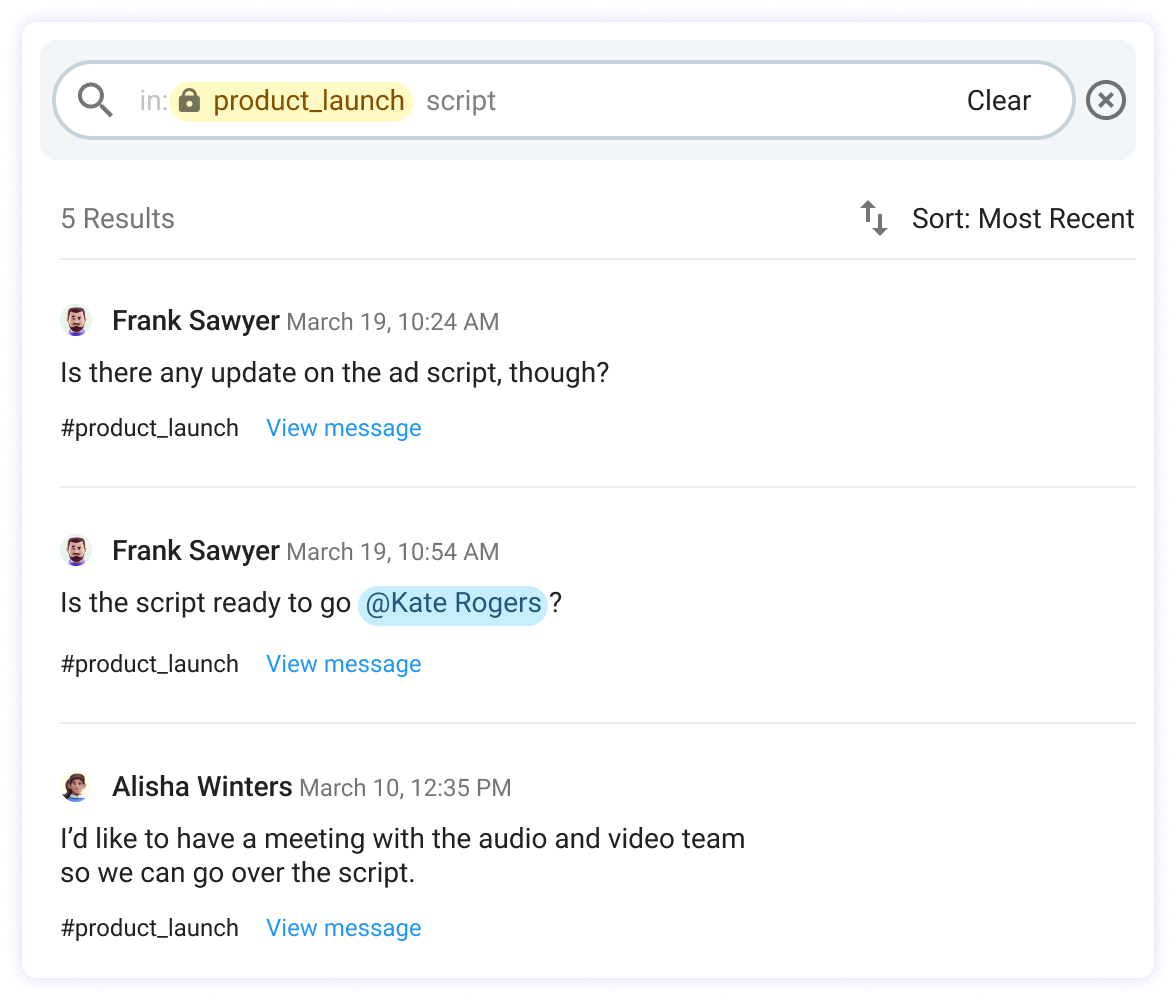This screenshot has width=1176, height=1000.
Task: Open #product_launch under the 10:54 AM message
Action: click(149, 664)
